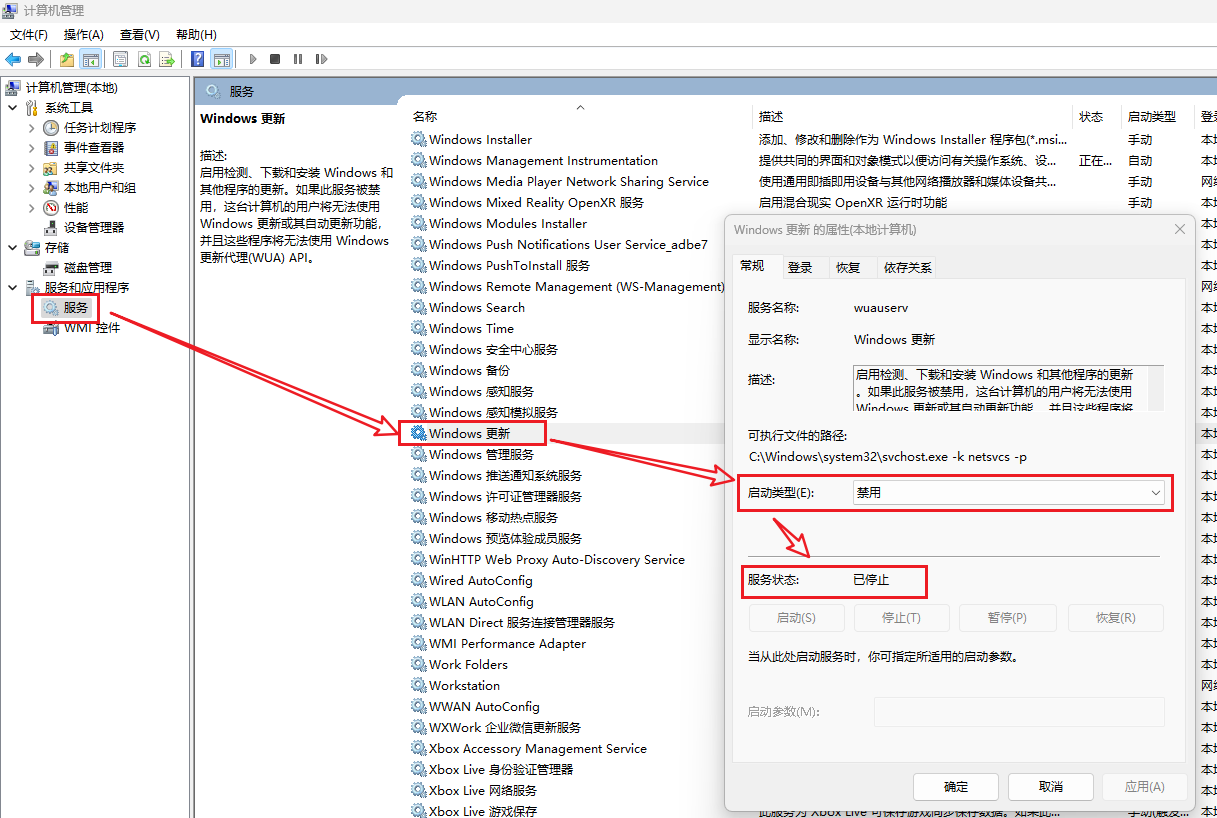Click the 取消 button
Screen dimensions: 1217x818
pos(1050,786)
